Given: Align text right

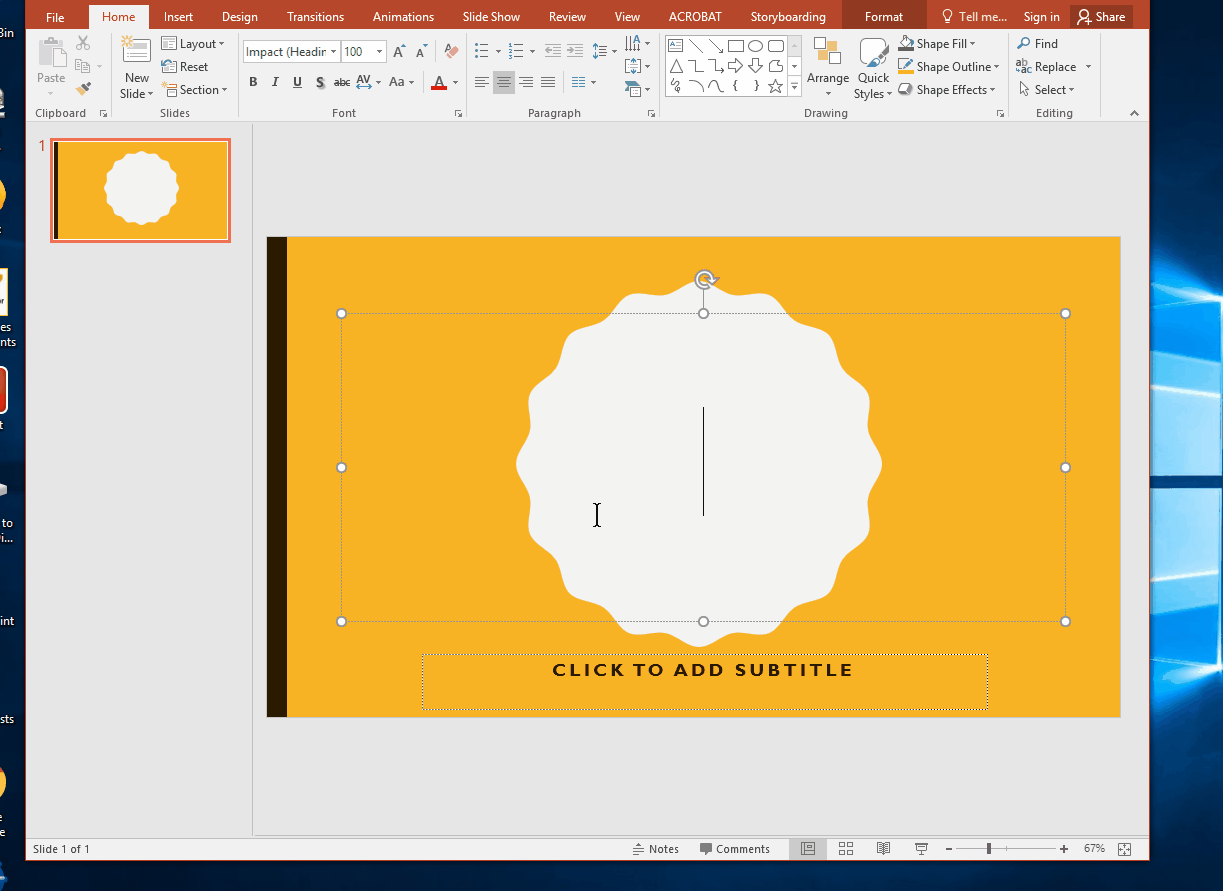Looking at the screenshot, I should [526, 82].
